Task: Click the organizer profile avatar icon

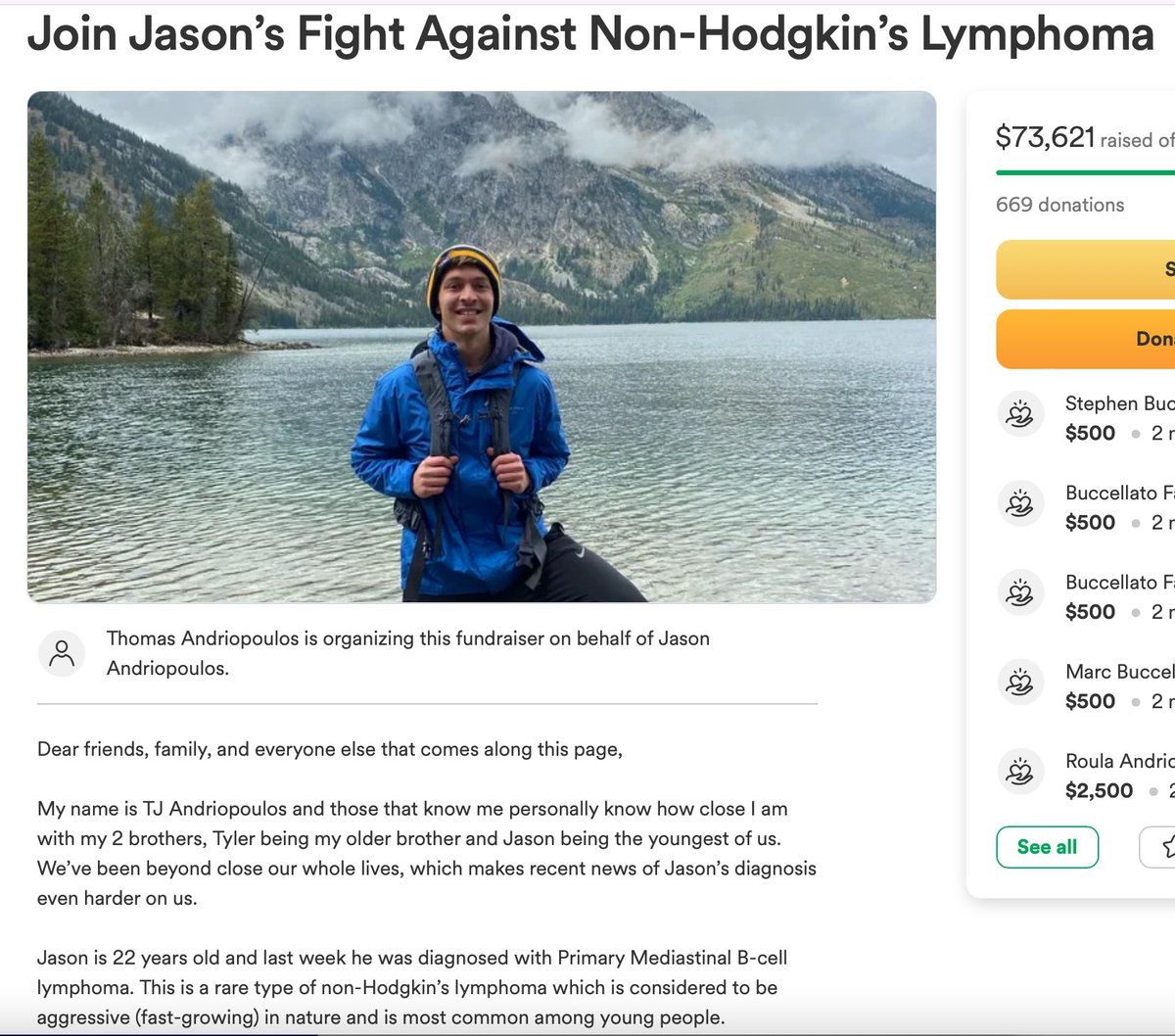Action: point(62,652)
